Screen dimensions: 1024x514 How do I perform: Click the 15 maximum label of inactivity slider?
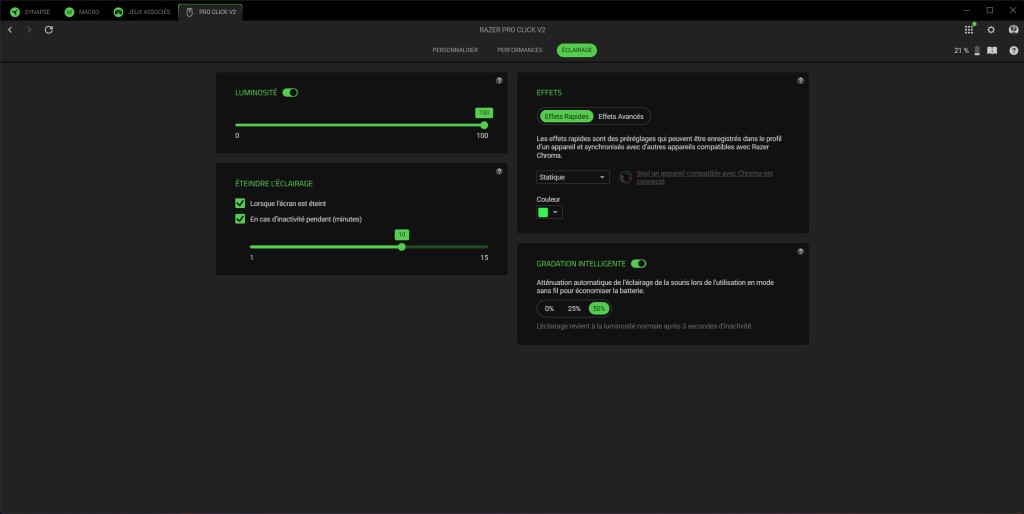point(484,258)
